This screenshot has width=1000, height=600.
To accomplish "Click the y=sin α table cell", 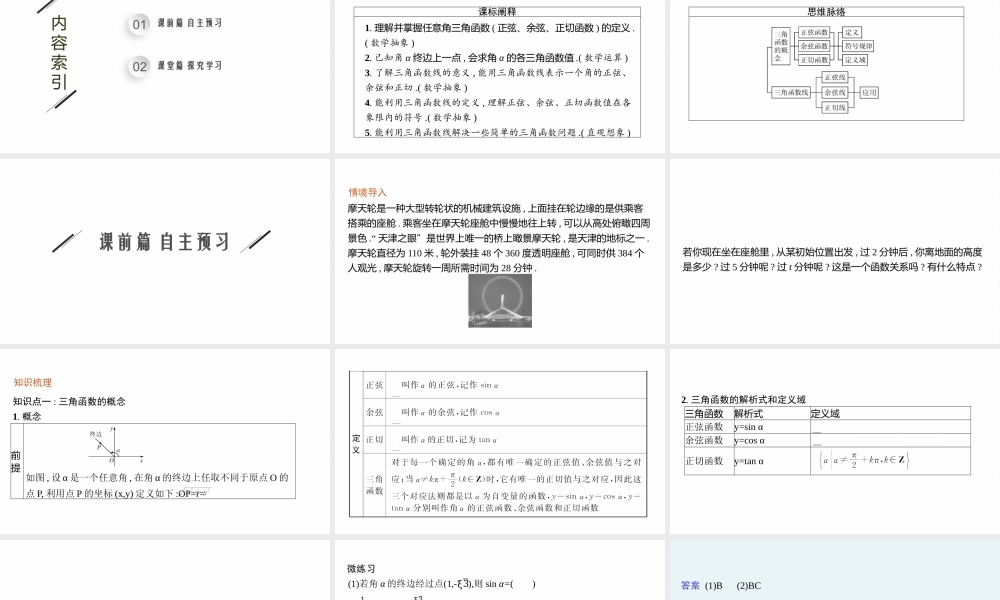I will pos(752,425).
